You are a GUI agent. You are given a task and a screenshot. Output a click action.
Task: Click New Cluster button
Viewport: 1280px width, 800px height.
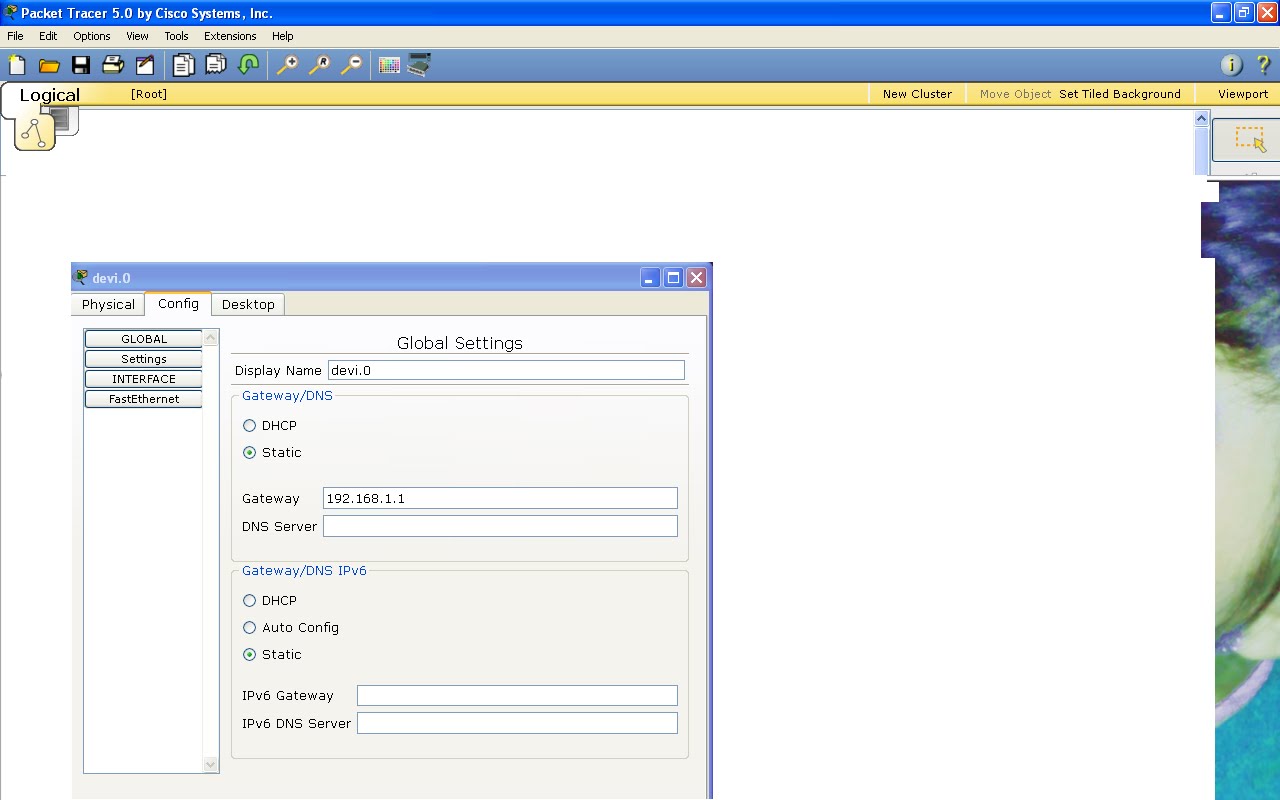(917, 94)
